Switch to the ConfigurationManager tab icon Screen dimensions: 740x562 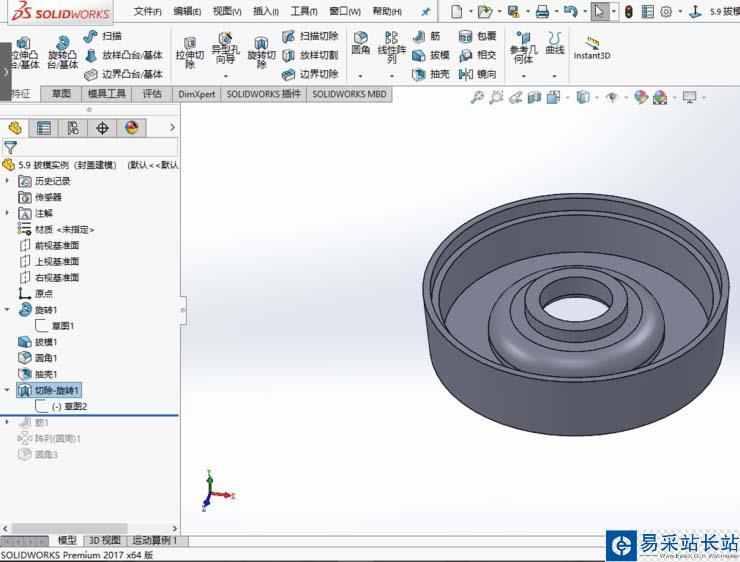point(73,128)
